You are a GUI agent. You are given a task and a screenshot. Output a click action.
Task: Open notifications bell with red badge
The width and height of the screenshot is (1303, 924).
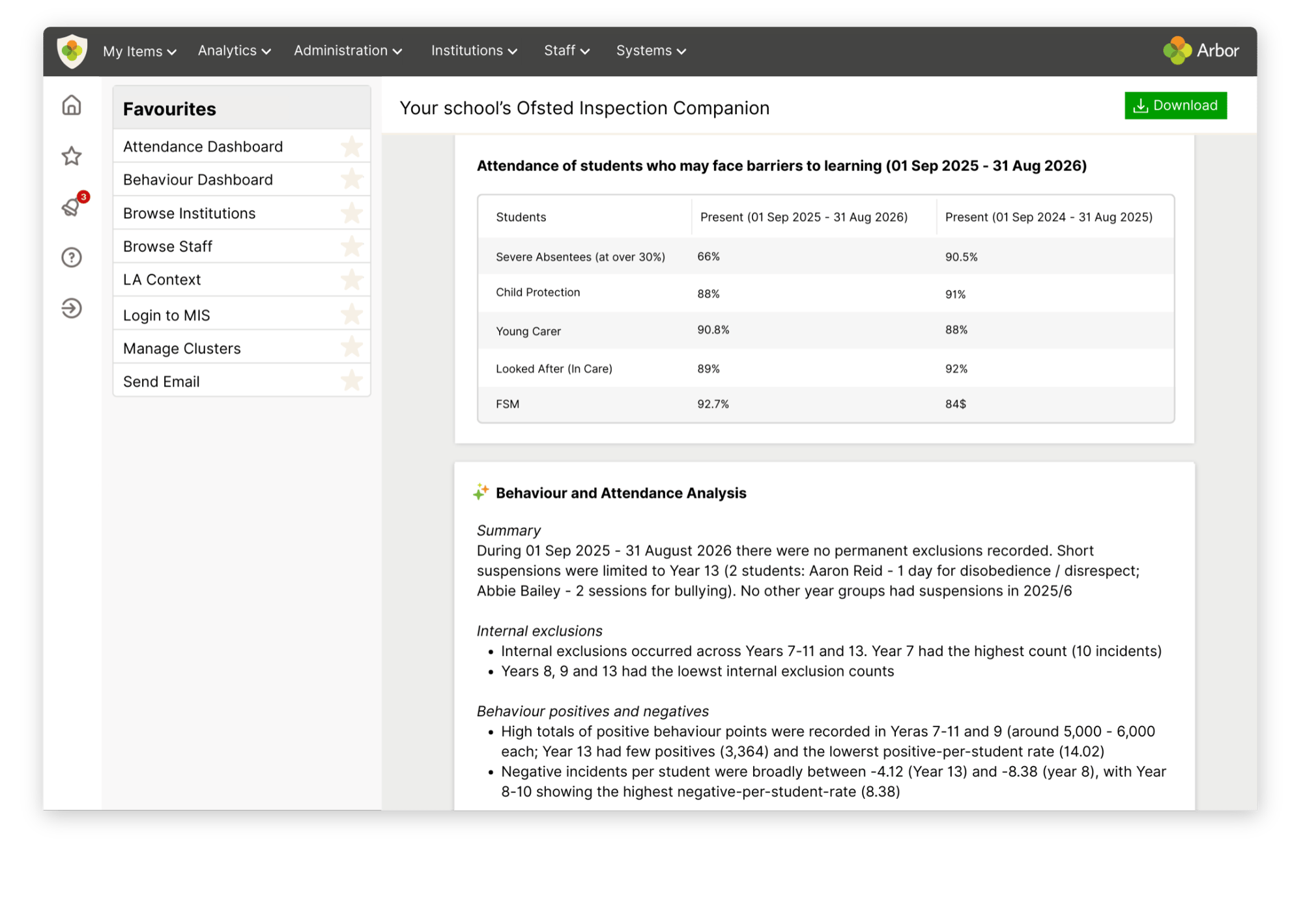point(72,207)
